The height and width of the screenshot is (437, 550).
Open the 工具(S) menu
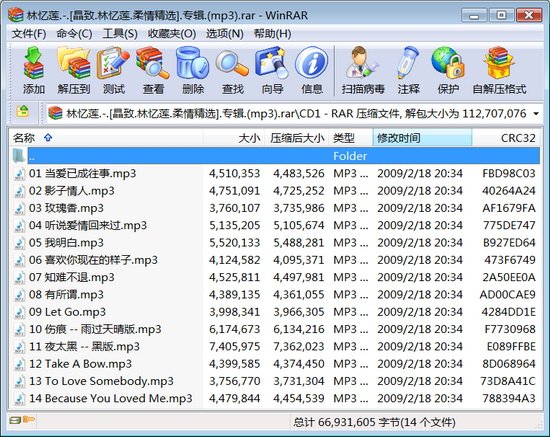120,34
